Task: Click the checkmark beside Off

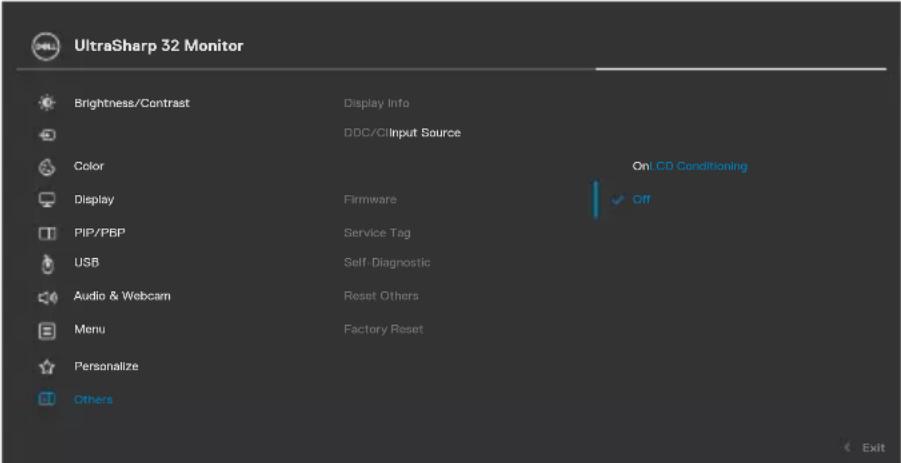Action: click(618, 200)
